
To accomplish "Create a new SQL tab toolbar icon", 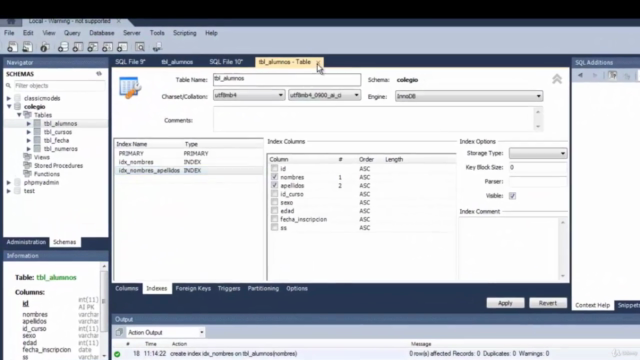I will click(x=12, y=47).
